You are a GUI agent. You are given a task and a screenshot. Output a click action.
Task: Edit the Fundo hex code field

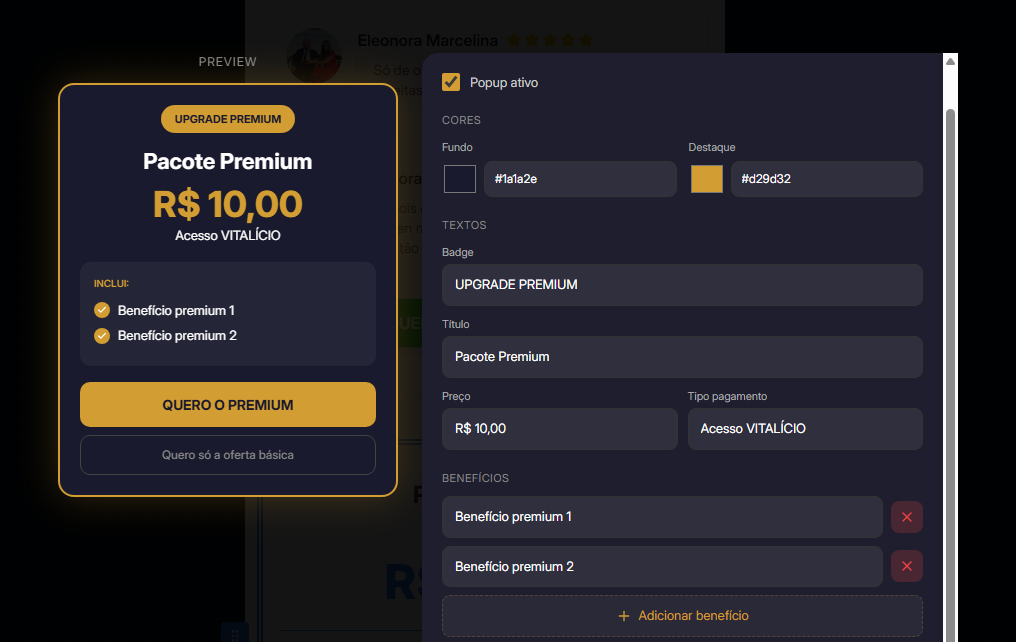pos(580,179)
